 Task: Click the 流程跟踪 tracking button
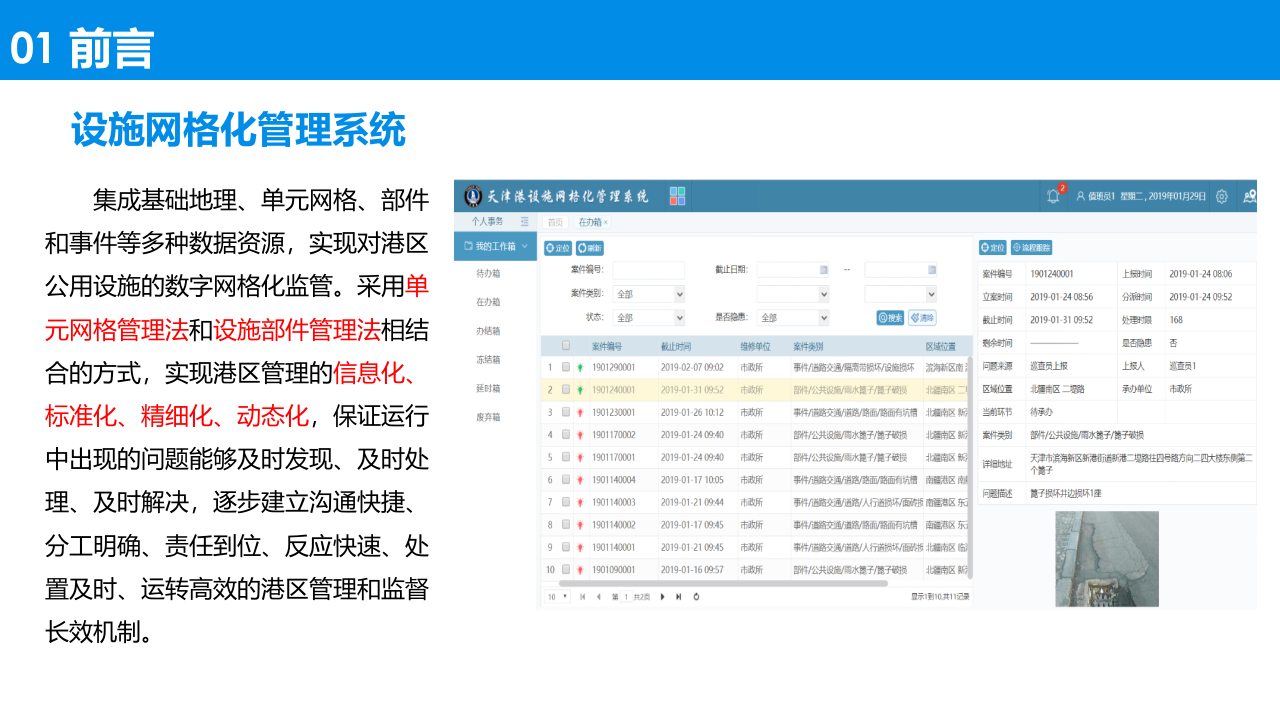[1031, 248]
